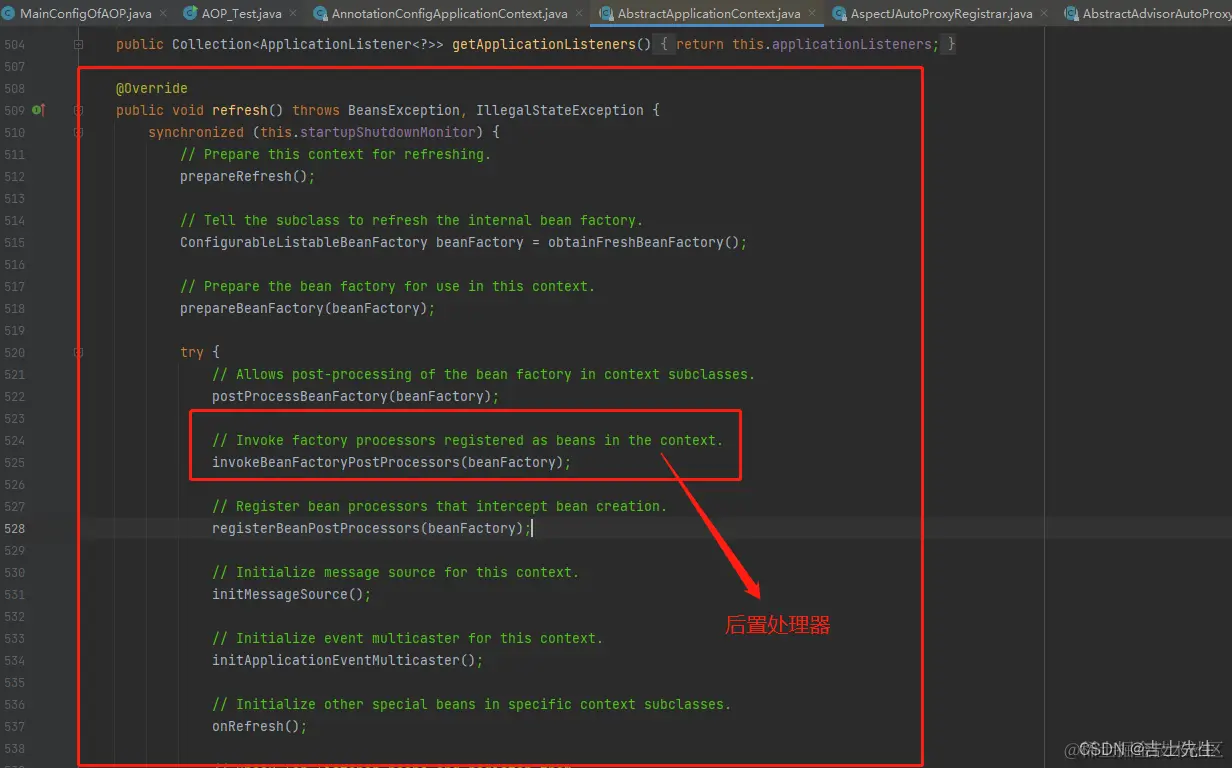1232x768 pixels.
Task: Click the class icon on AspectJAutoProxyRegistrar tab
Action: [x=838, y=14]
